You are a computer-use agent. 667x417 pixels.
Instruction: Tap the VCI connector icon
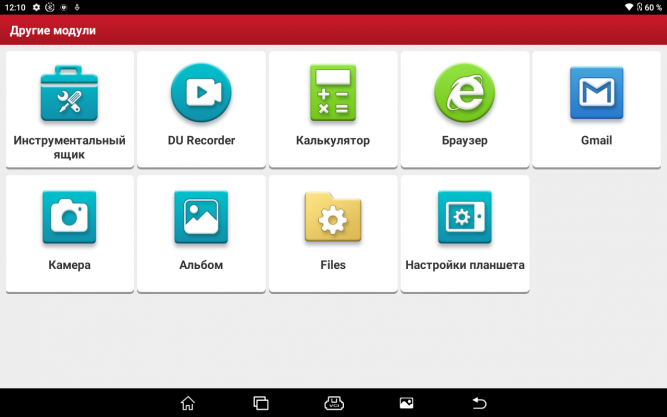pyautogui.click(x=334, y=403)
